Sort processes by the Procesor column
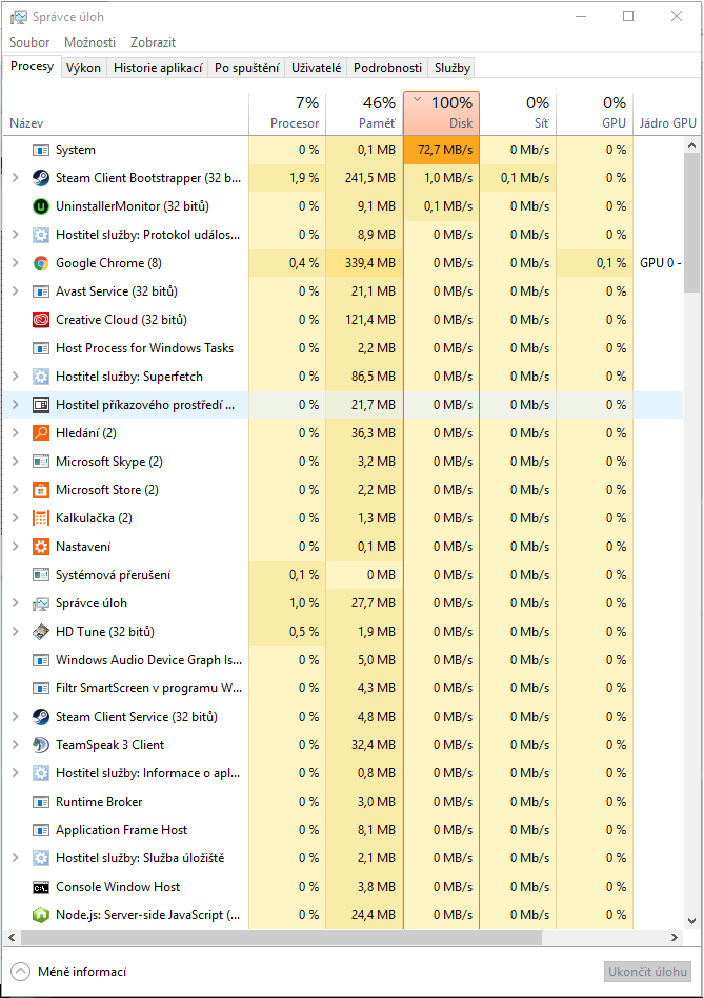The height and width of the screenshot is (998, 704). [287, 113]
